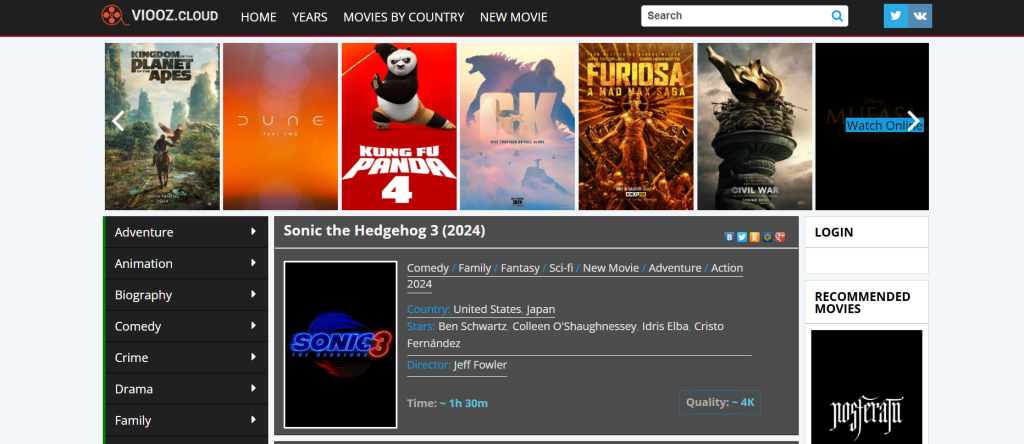Open the Action genre link
This screenshot has height=444, width=1024.
click(x=727, y=268)
